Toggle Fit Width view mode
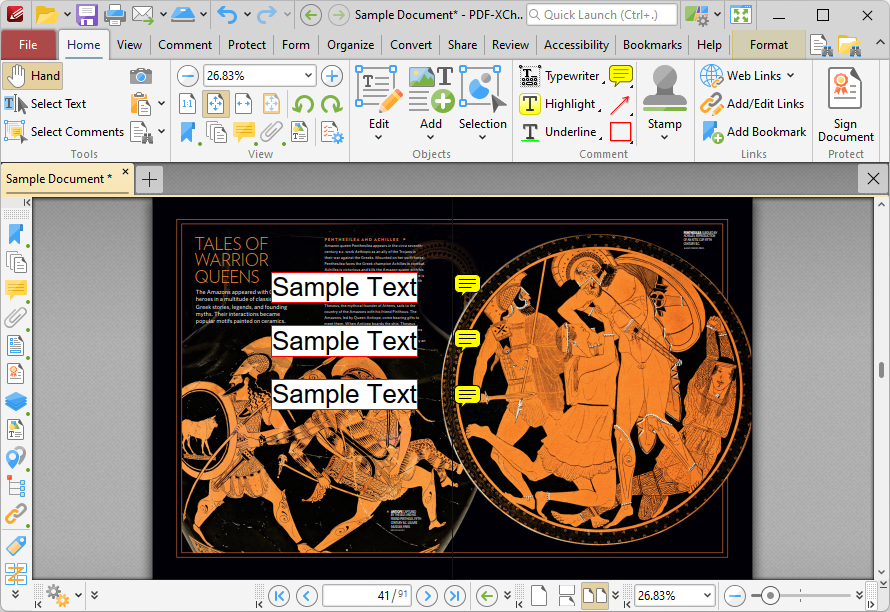This screenshot has height=612, width=890. [x=243, y=104]
